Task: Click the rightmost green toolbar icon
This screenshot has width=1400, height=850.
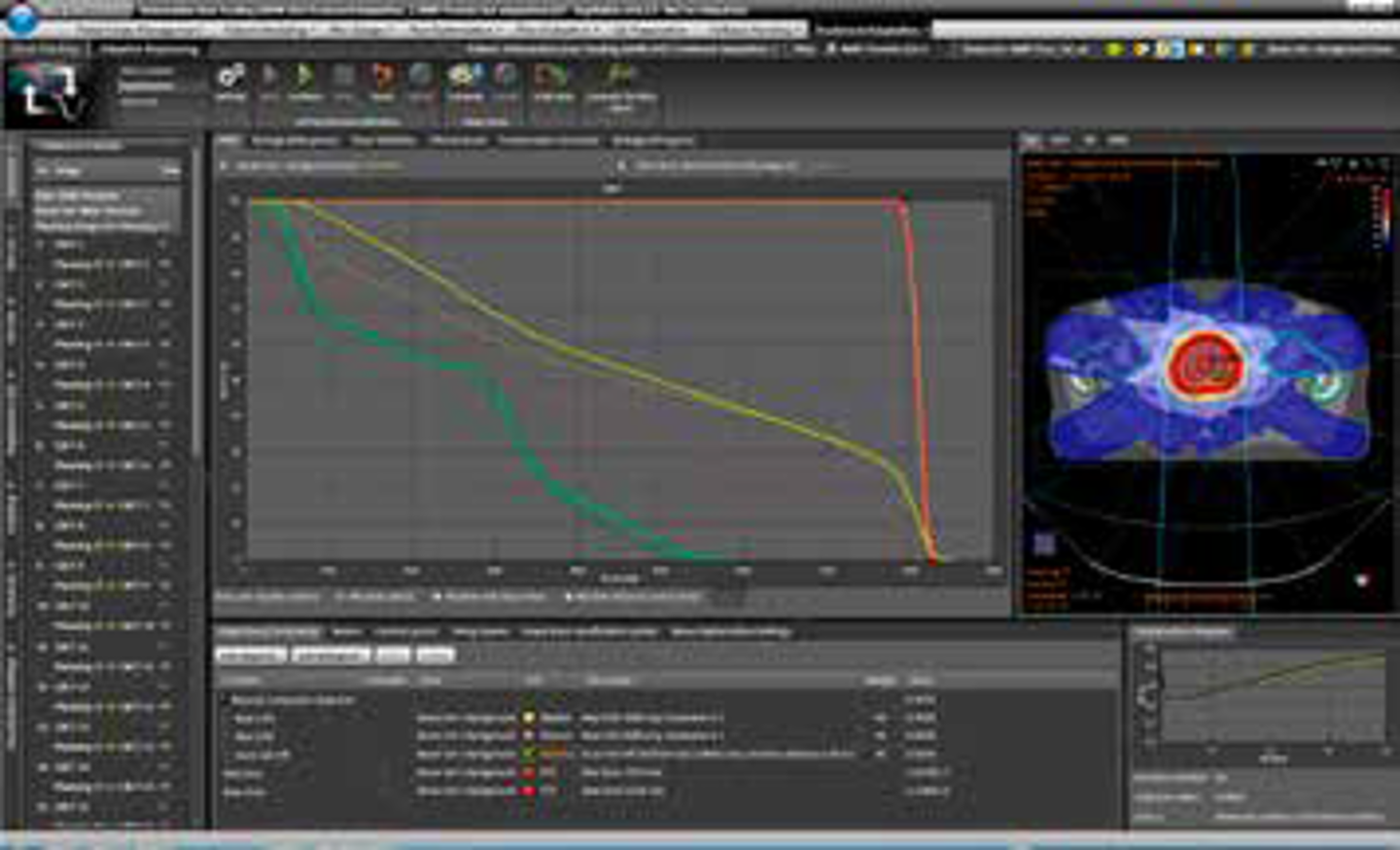Action: 619,77
